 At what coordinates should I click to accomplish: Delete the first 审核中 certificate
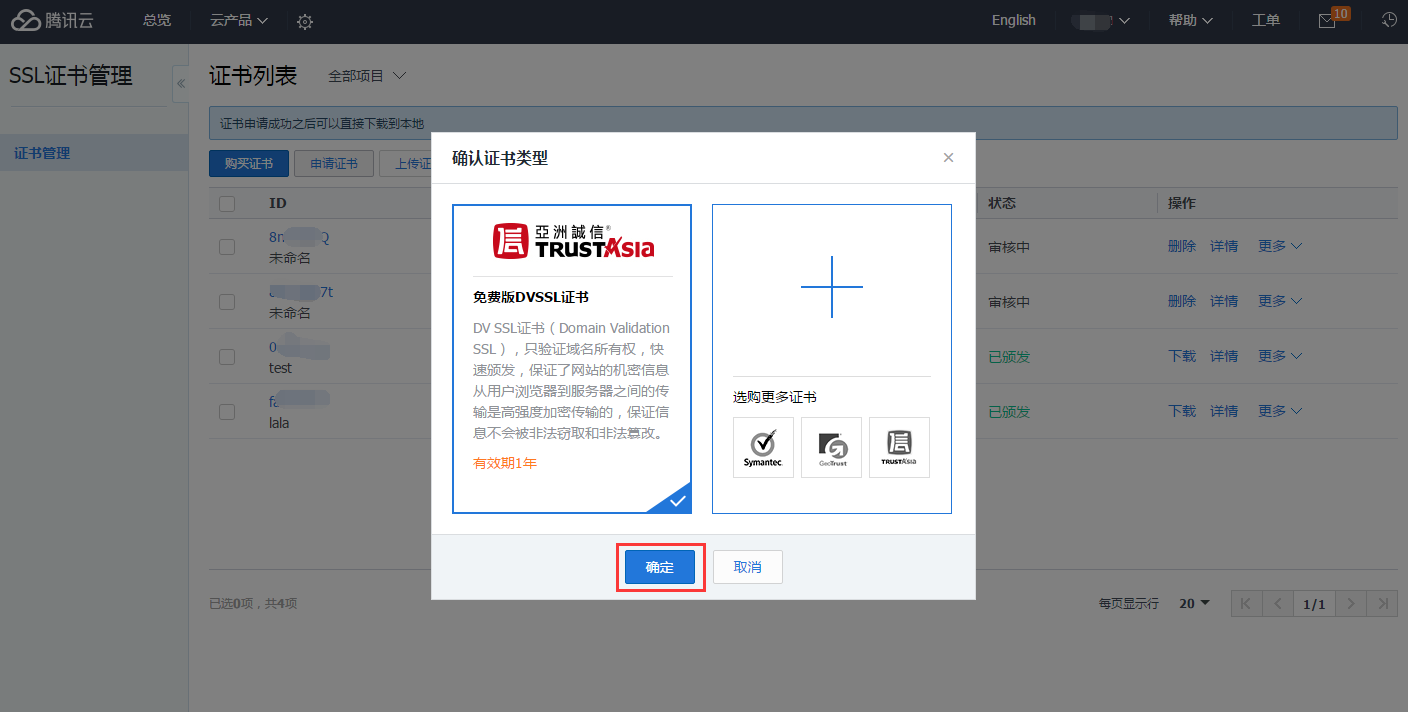click(1182, 246)
